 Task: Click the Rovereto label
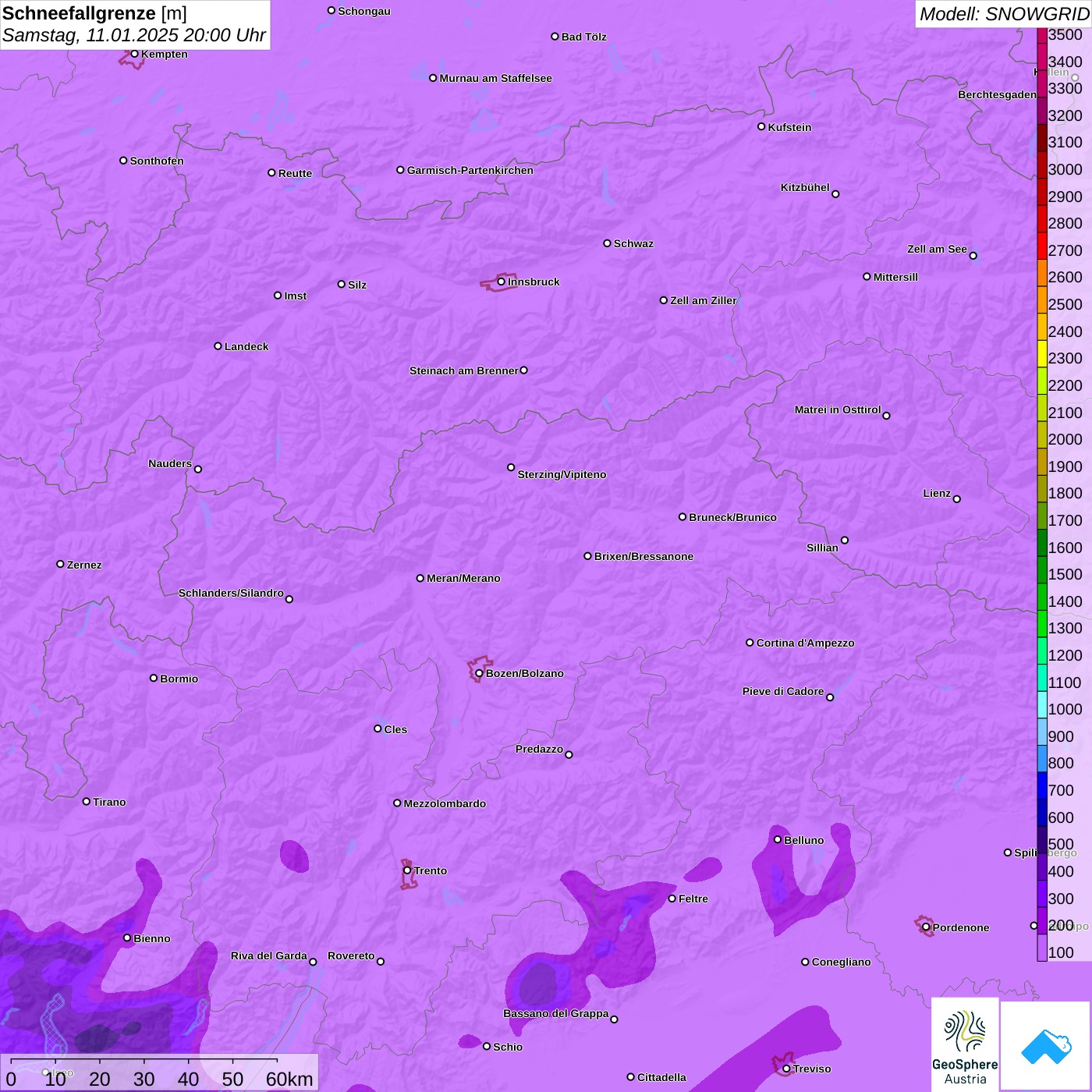pyautogui.click(x=351, y=955)
